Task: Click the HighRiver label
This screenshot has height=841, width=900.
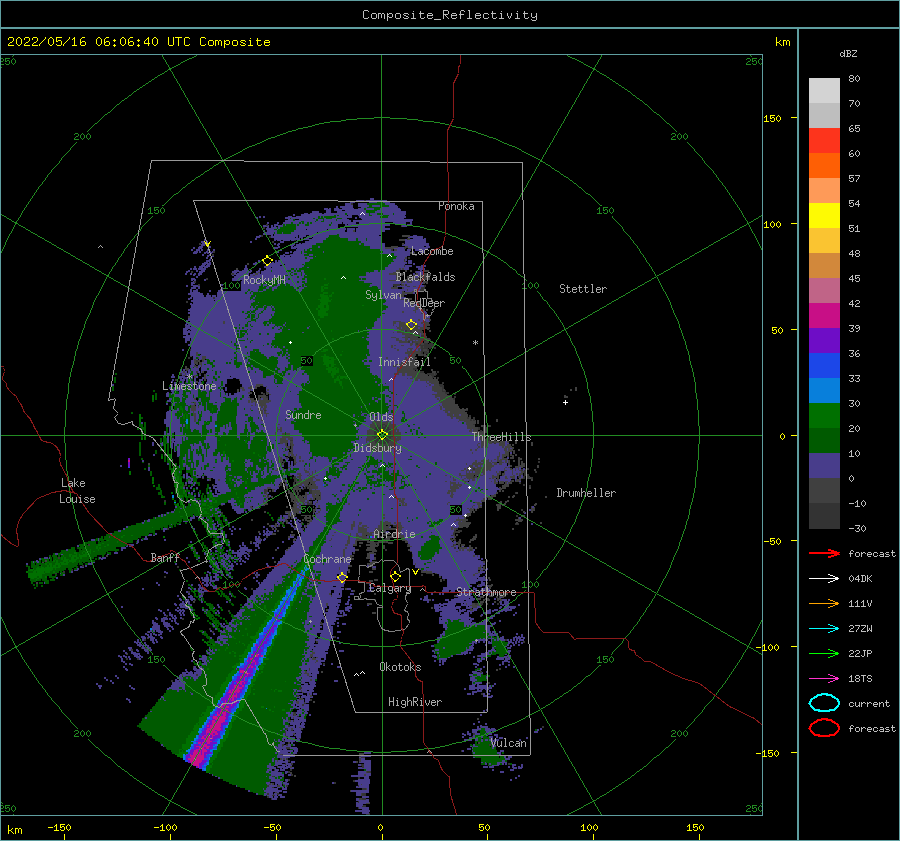Action: 414,702
